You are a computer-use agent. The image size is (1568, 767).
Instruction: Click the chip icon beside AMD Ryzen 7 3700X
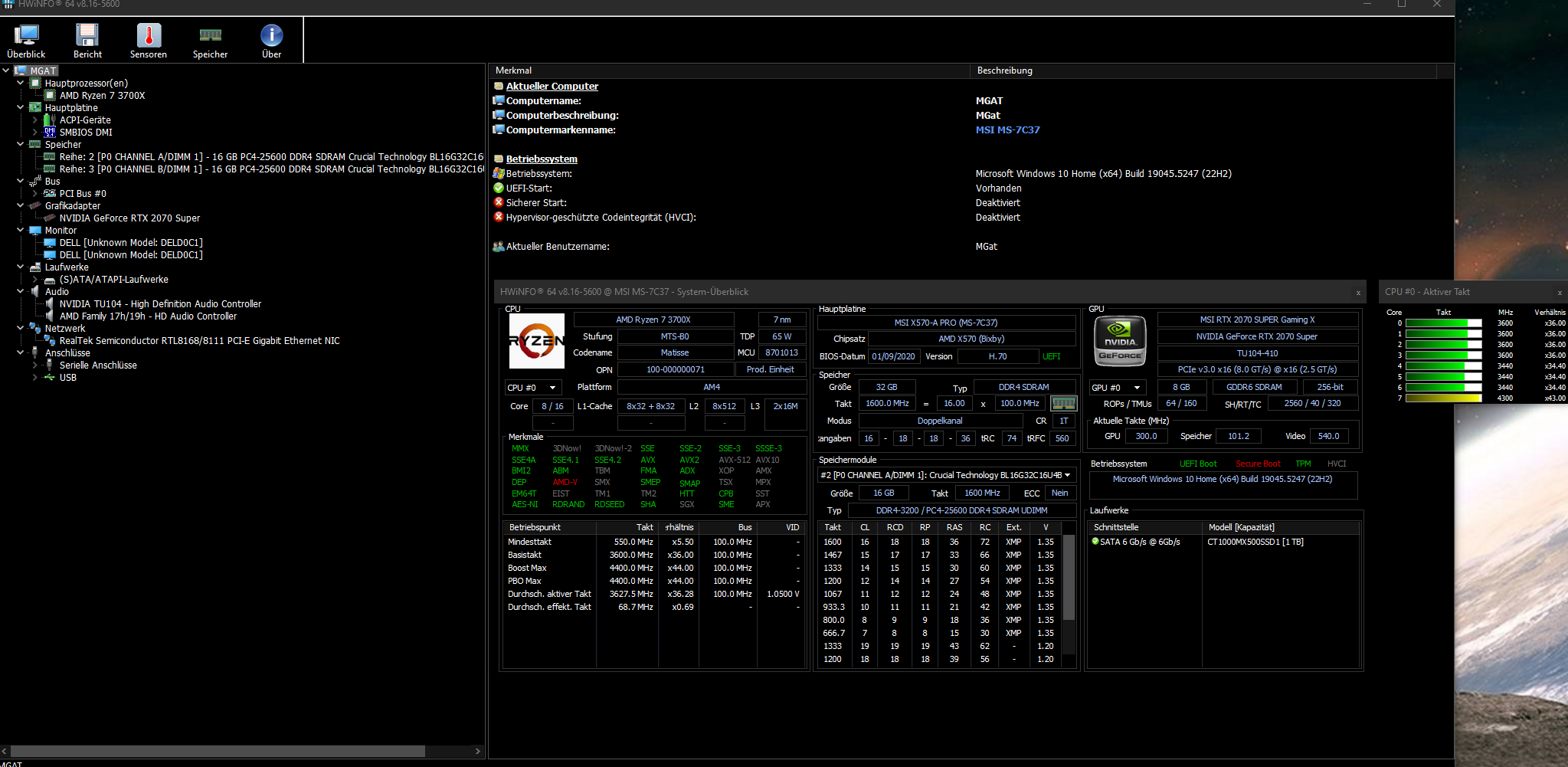(51, 96)
